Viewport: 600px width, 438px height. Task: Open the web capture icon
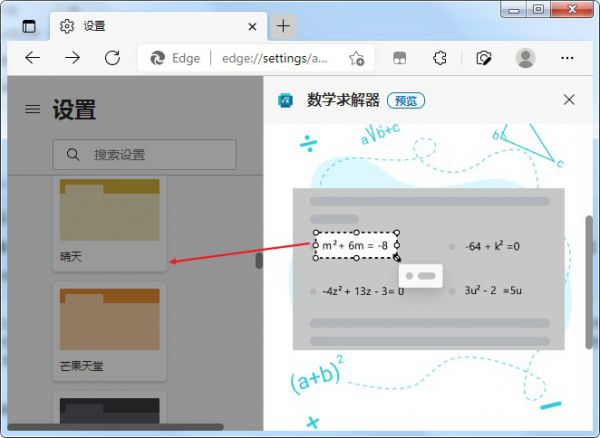pos(484,58)
